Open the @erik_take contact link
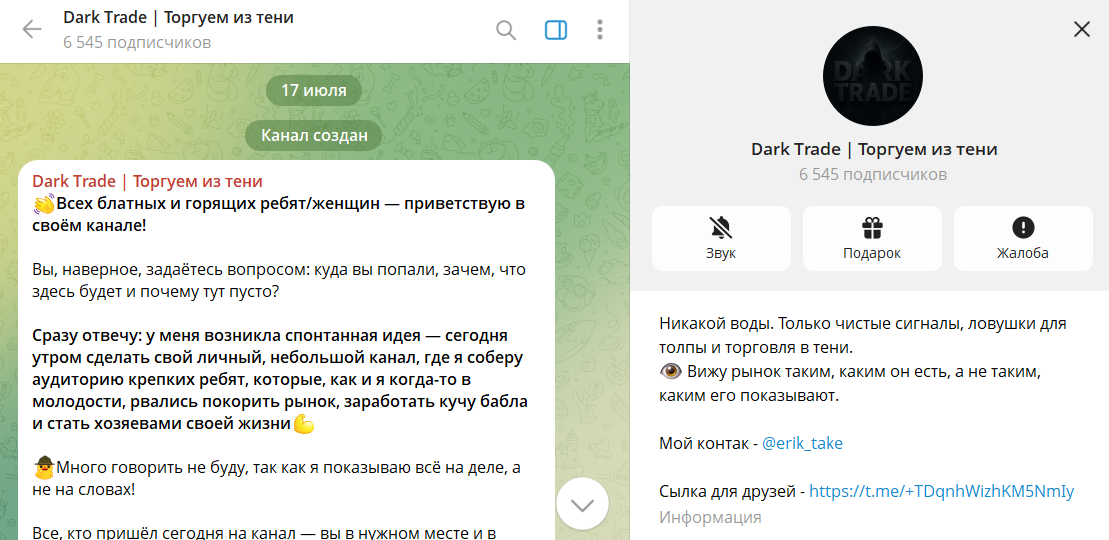 pyautogui.click(x=802, y=443)
